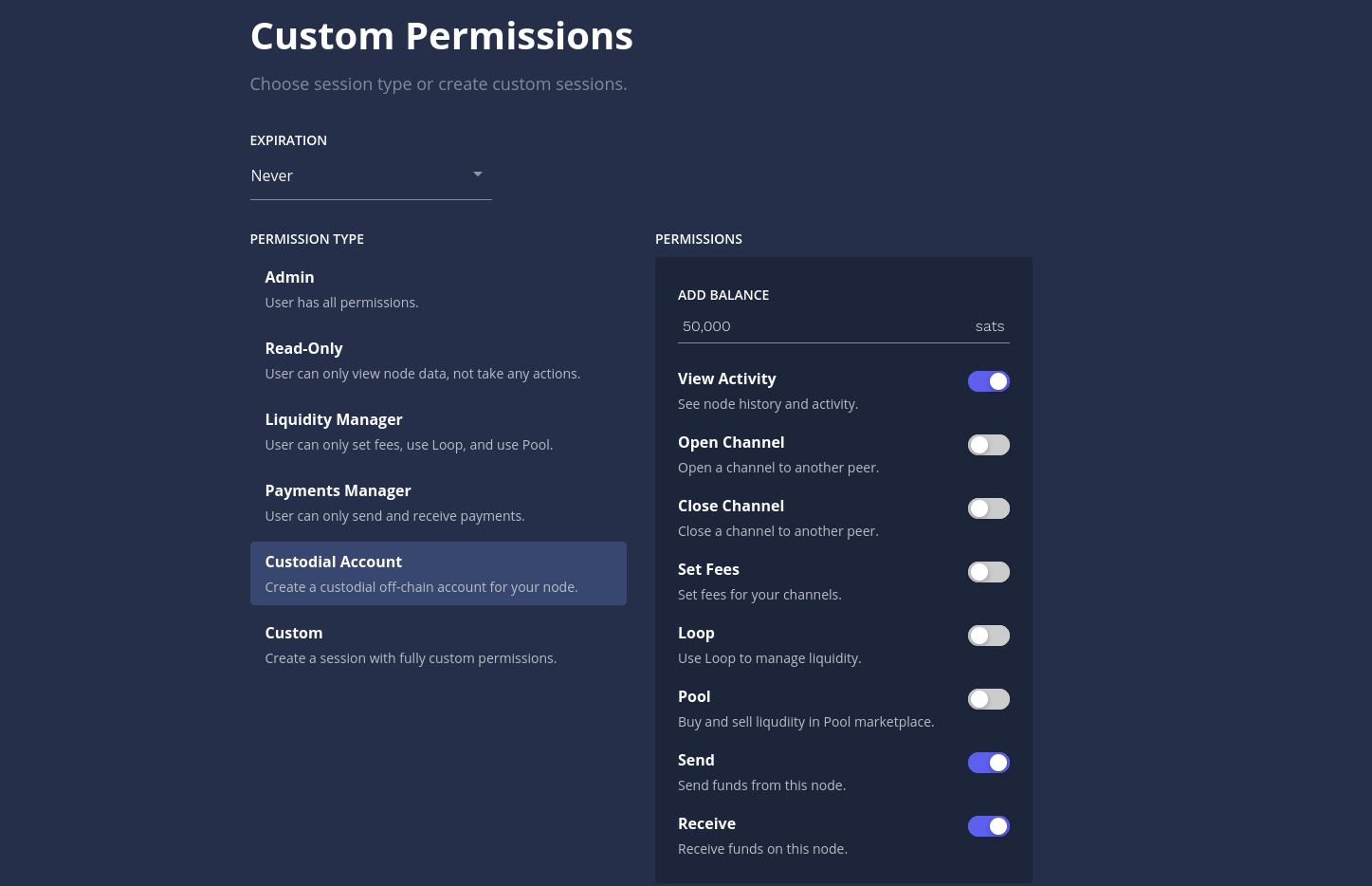Toggle off the View Activity switch
This screenshot has width=1372, height=886.
point(988,381)
